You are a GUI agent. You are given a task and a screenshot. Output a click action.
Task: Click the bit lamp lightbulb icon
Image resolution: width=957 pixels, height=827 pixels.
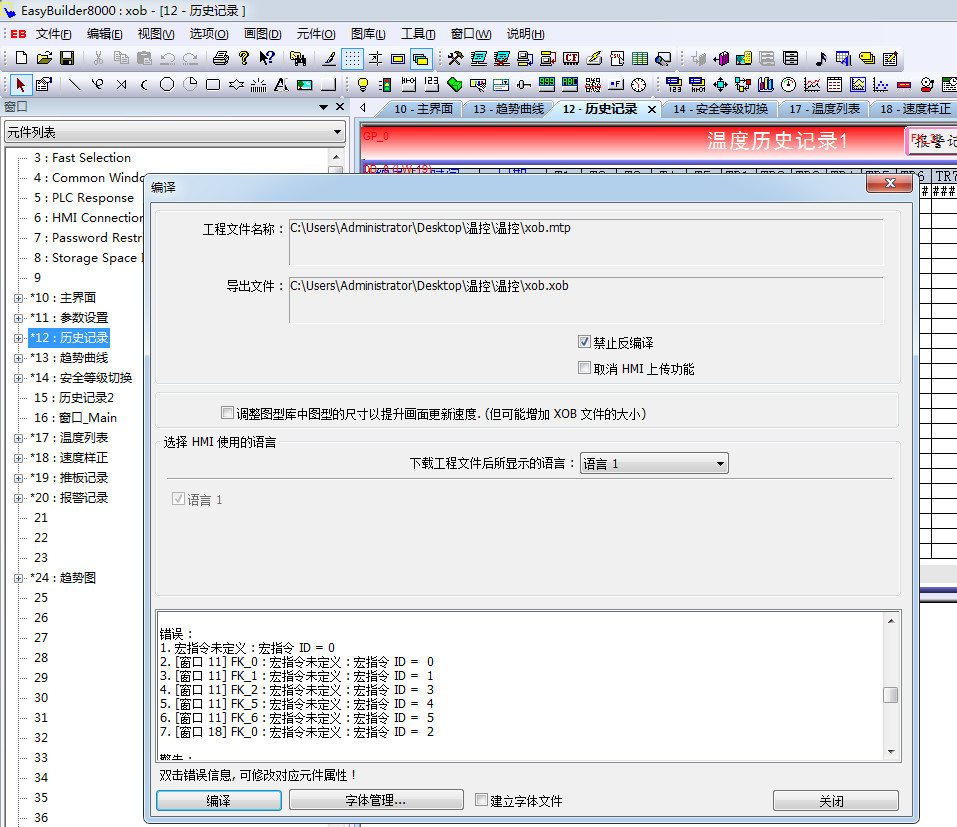[363, 85]
